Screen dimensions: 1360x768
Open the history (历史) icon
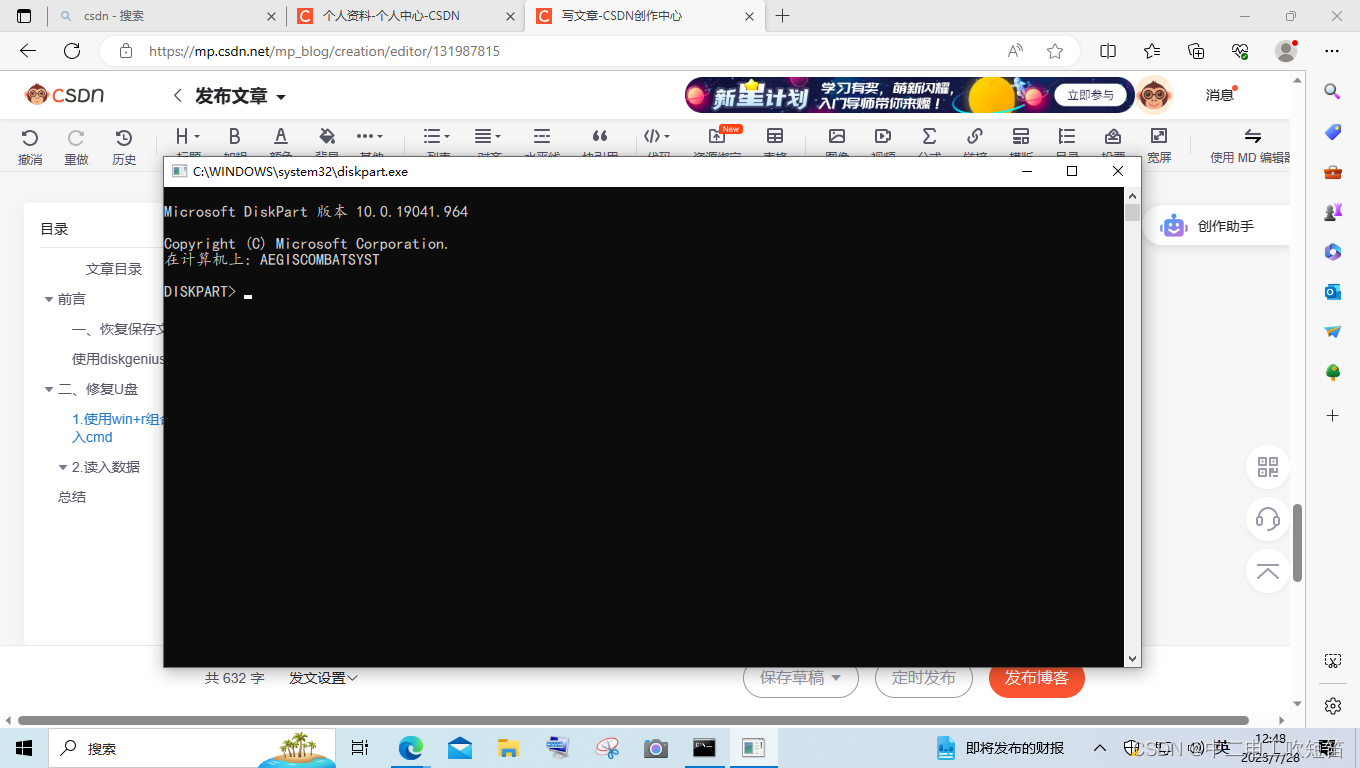click(124, 137)
